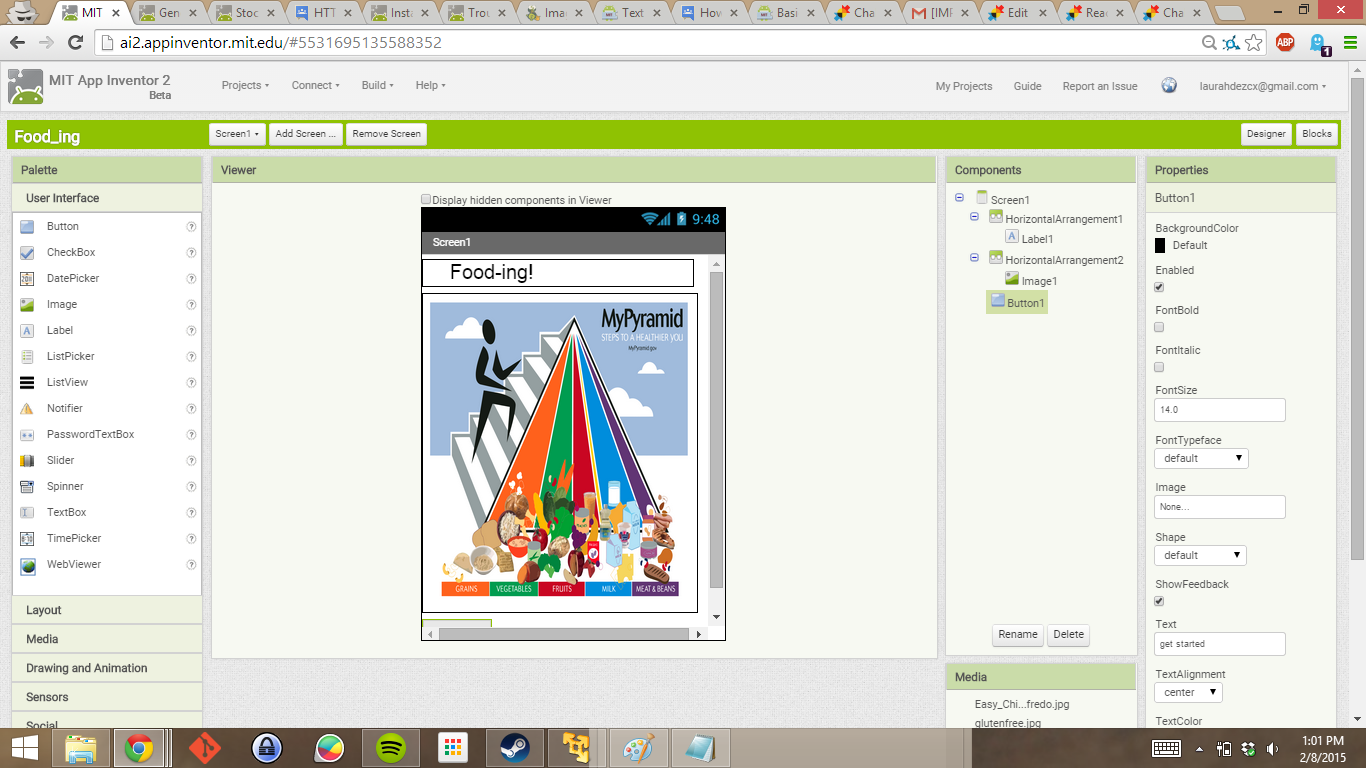Click the BackgroundColor black swatch
The width and height of the screenshot is (1366, 768).
click(x=1160, y=245)
